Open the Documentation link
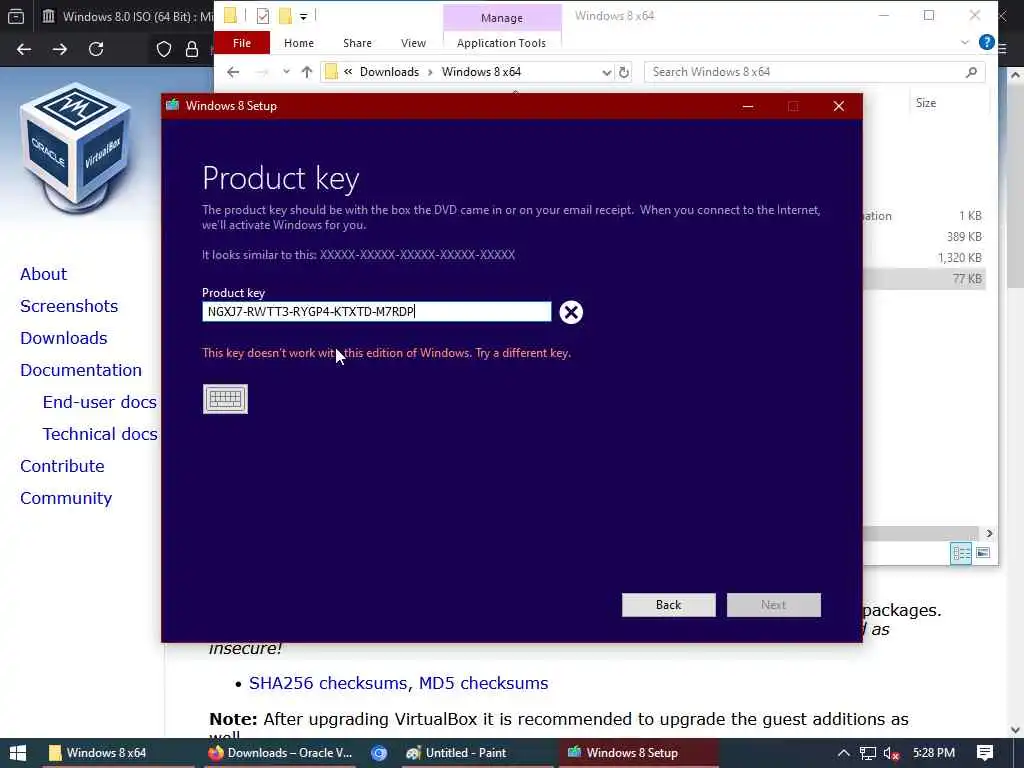The image size is (1024, 768). [x=81, y=370]
